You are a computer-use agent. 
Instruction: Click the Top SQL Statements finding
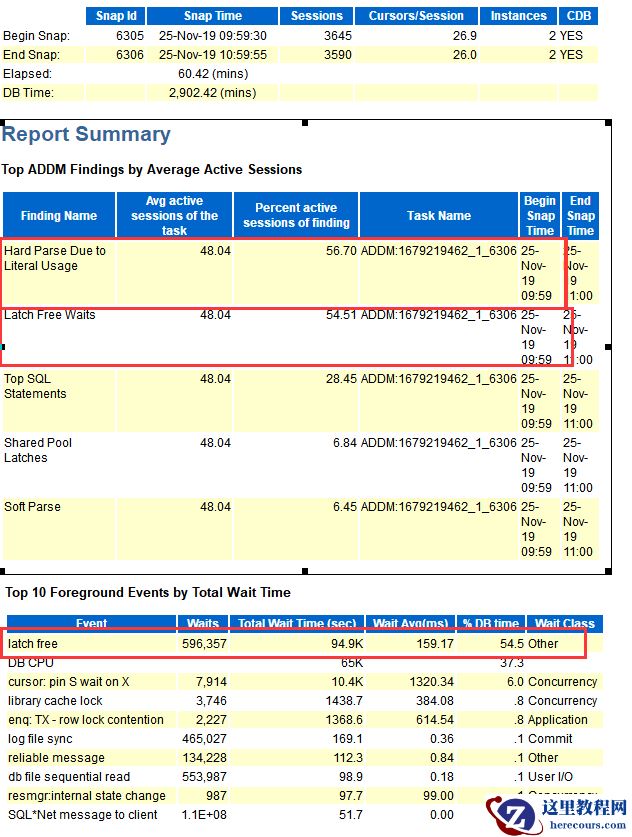pyautogui.click(x=35, y=386)
